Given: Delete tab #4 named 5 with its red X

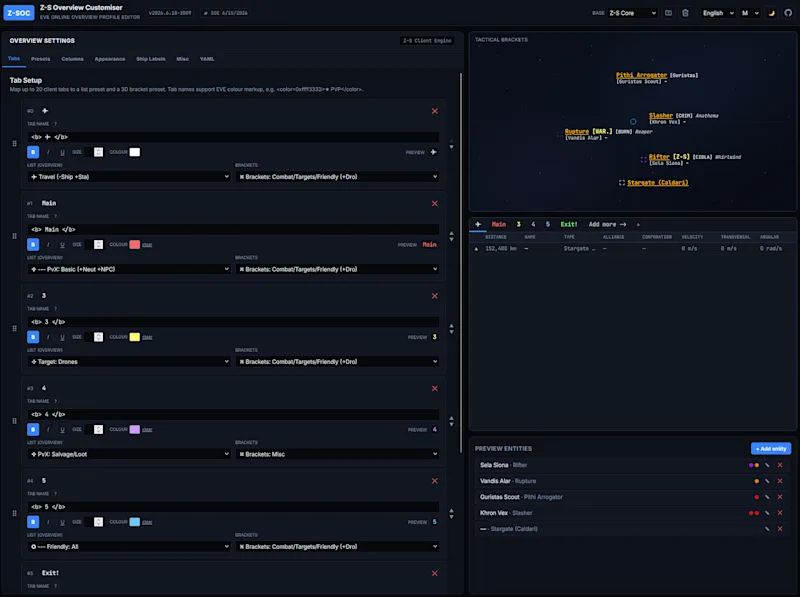Looking at the screenshot, I should 435,481.
